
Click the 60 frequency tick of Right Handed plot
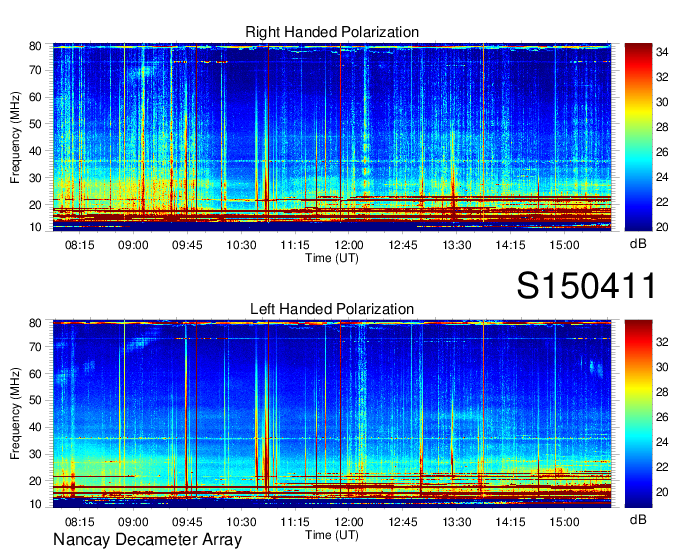pos(35,97)
